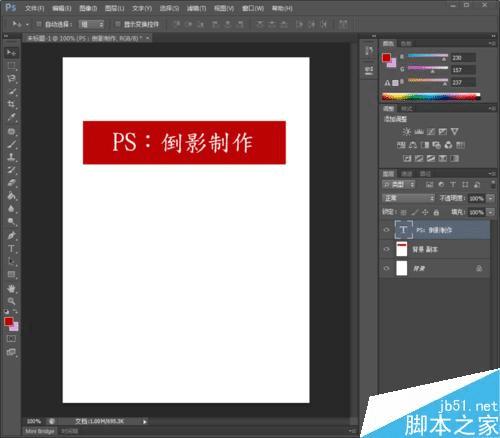Select the Eraser tool

click(x=11, y=183)
